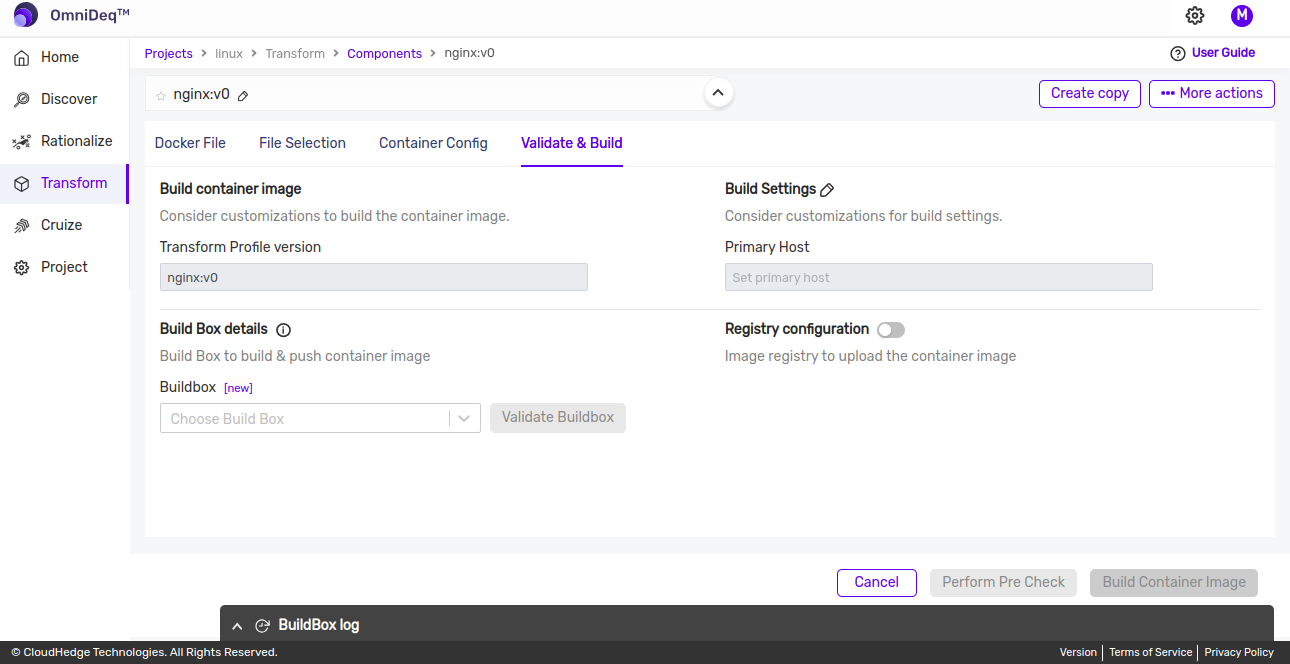Click the BuildBox log title
The image size is (1290, 664).
coord(318,625)
